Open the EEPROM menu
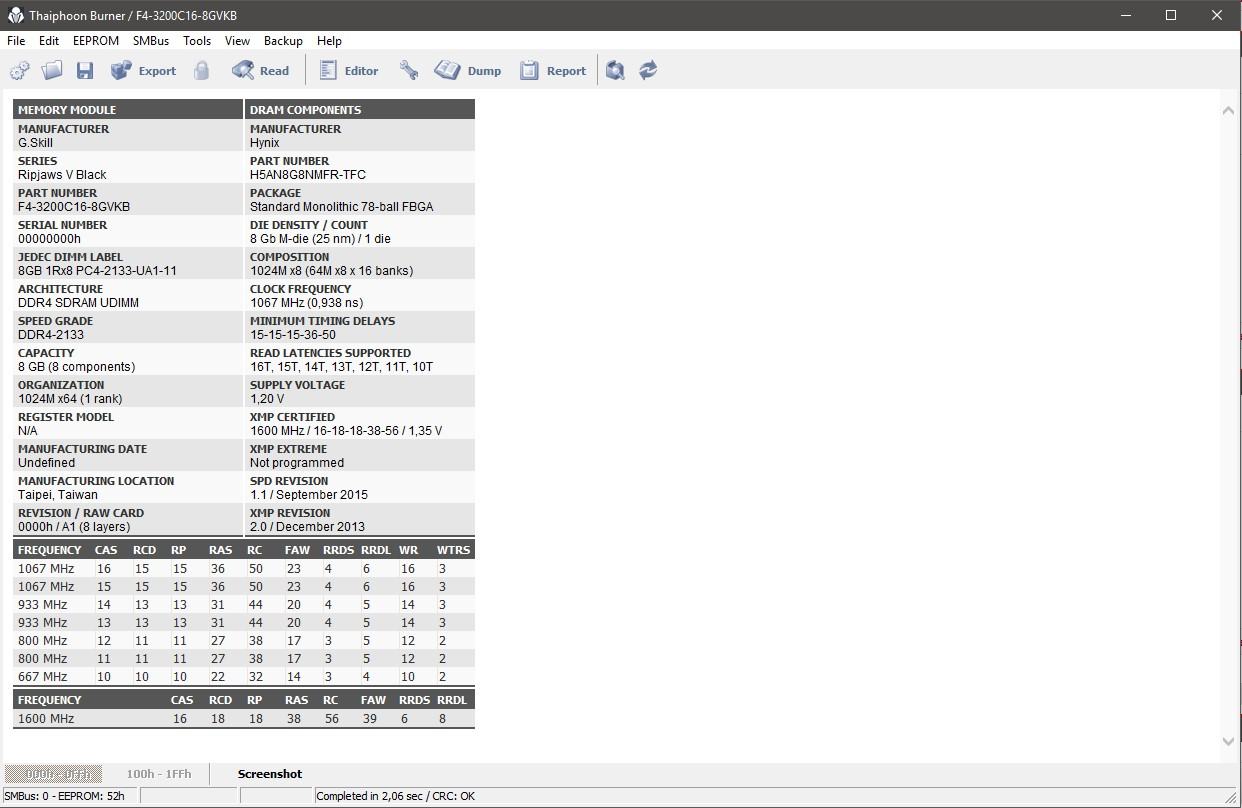The image size is (1242, 808). (x=96, y=41)
